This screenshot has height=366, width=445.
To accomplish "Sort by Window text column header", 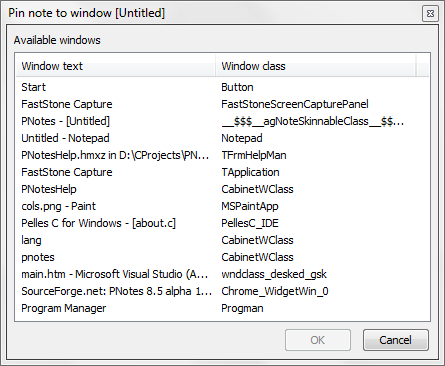I will [x=116, y=66].
